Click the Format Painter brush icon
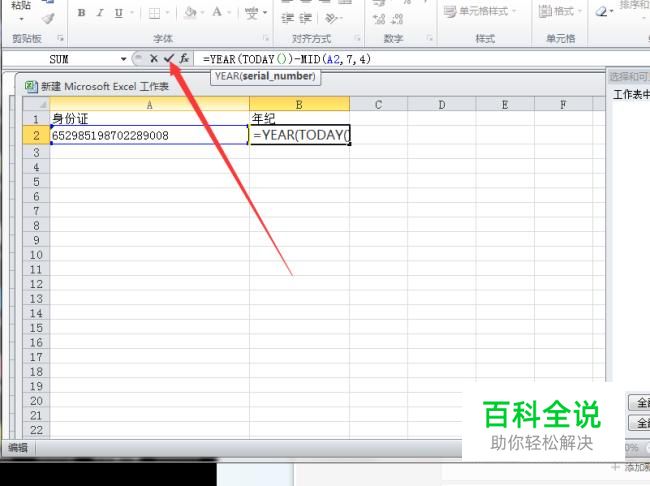The image size is (650, 486). 49,18
